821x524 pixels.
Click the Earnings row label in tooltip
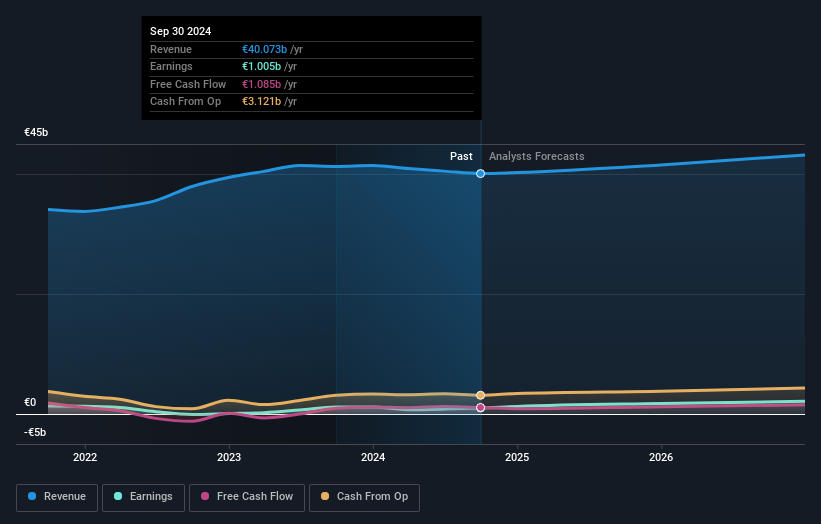(171, 66)
